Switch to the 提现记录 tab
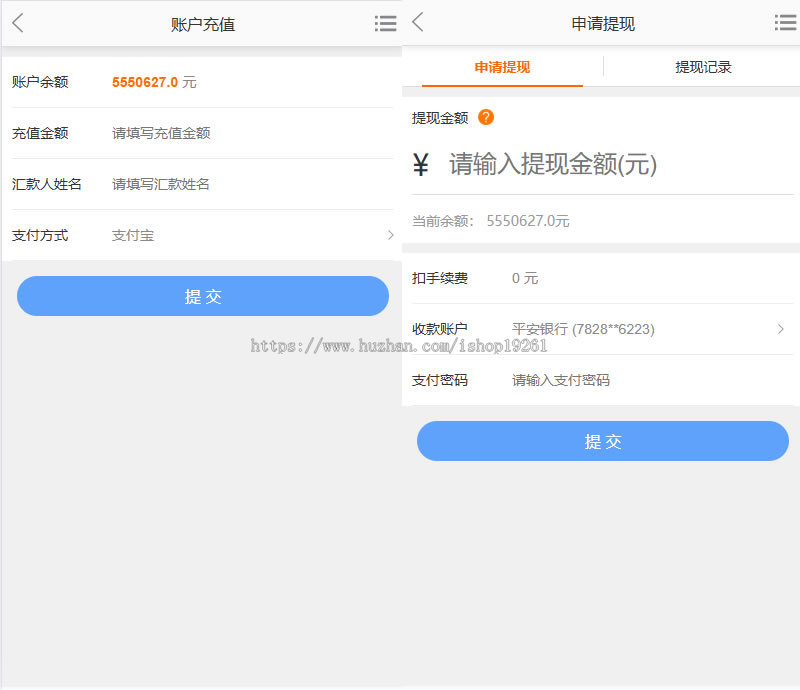 (703, 67)
